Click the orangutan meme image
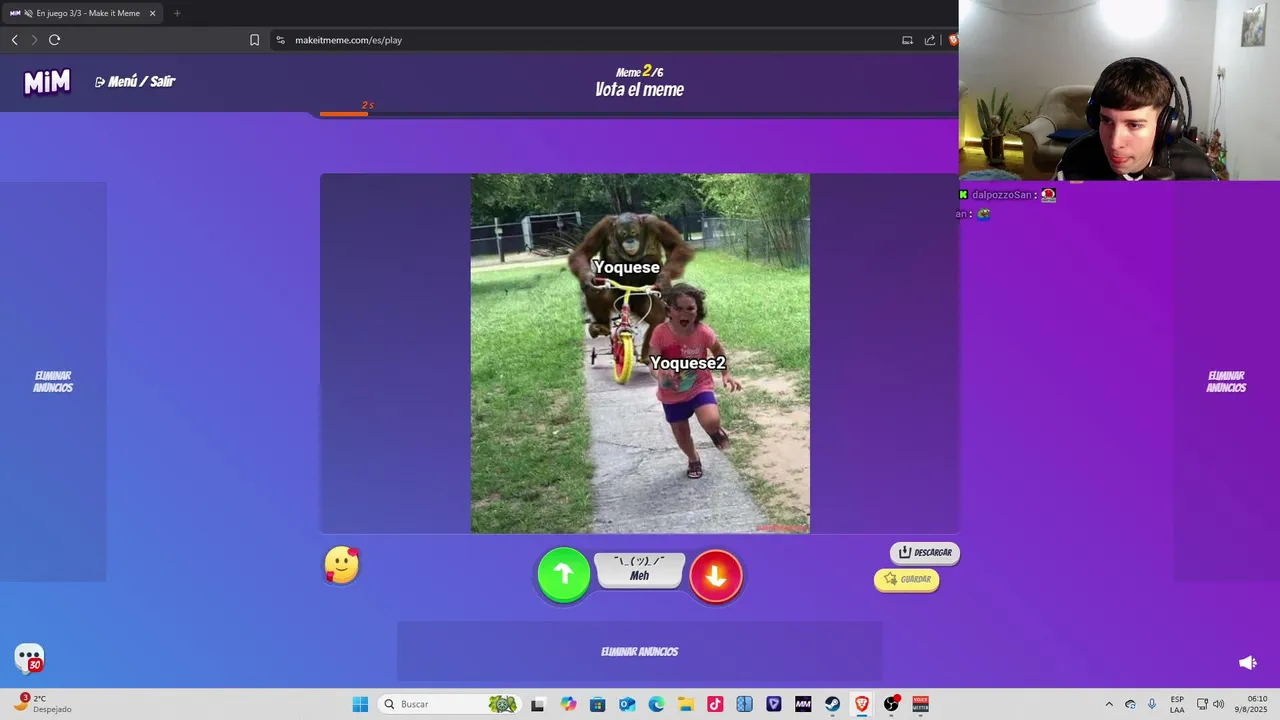Viewport: 1280px width, 720px height. 640,353
